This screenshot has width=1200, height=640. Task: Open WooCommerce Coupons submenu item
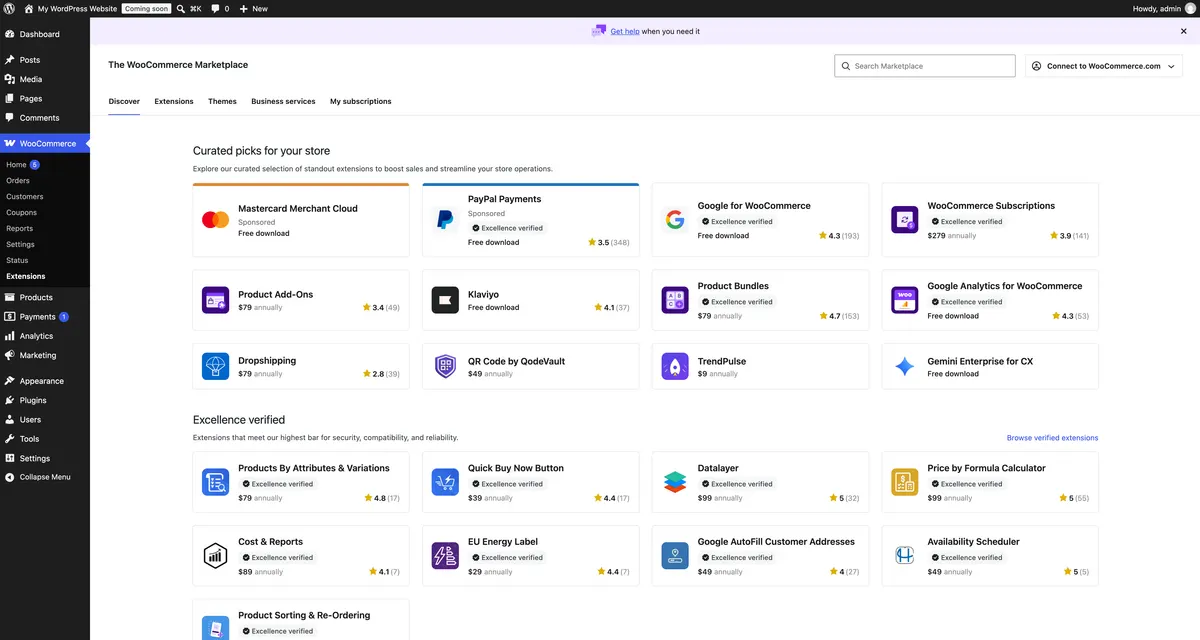(21, 213)
